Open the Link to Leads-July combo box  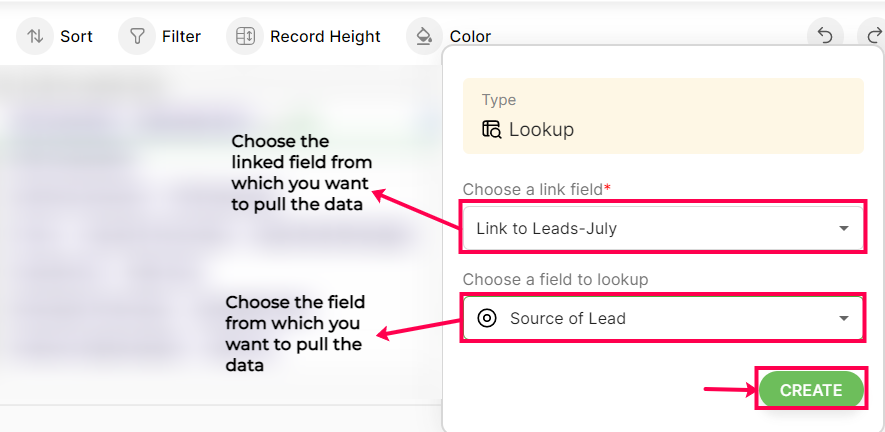[650, 229]
